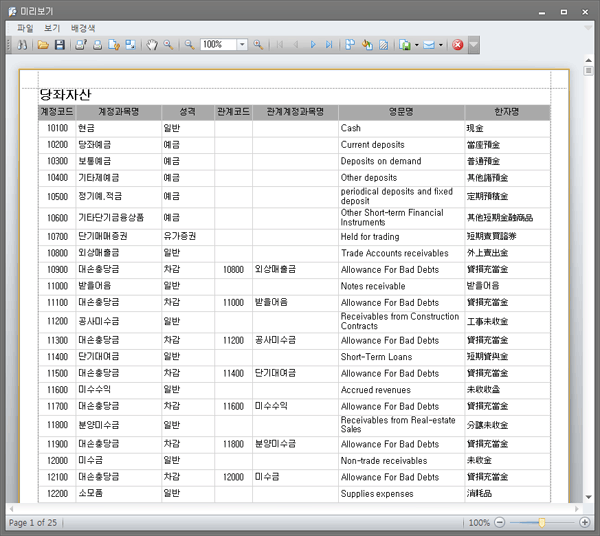Close the preview with the red icon
Viewport: 600px width, 536px height.
point(458,45)
